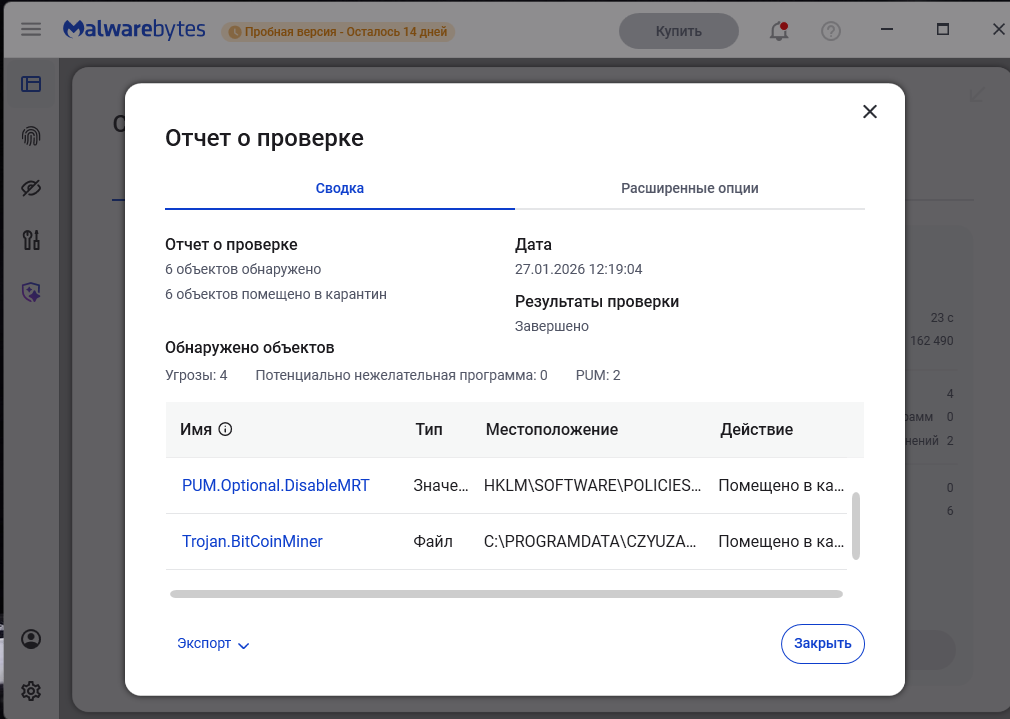This screenshot has height=719, width=1010.
Task: Open the dashboard icon in sidebar
Action: (31, 85)
